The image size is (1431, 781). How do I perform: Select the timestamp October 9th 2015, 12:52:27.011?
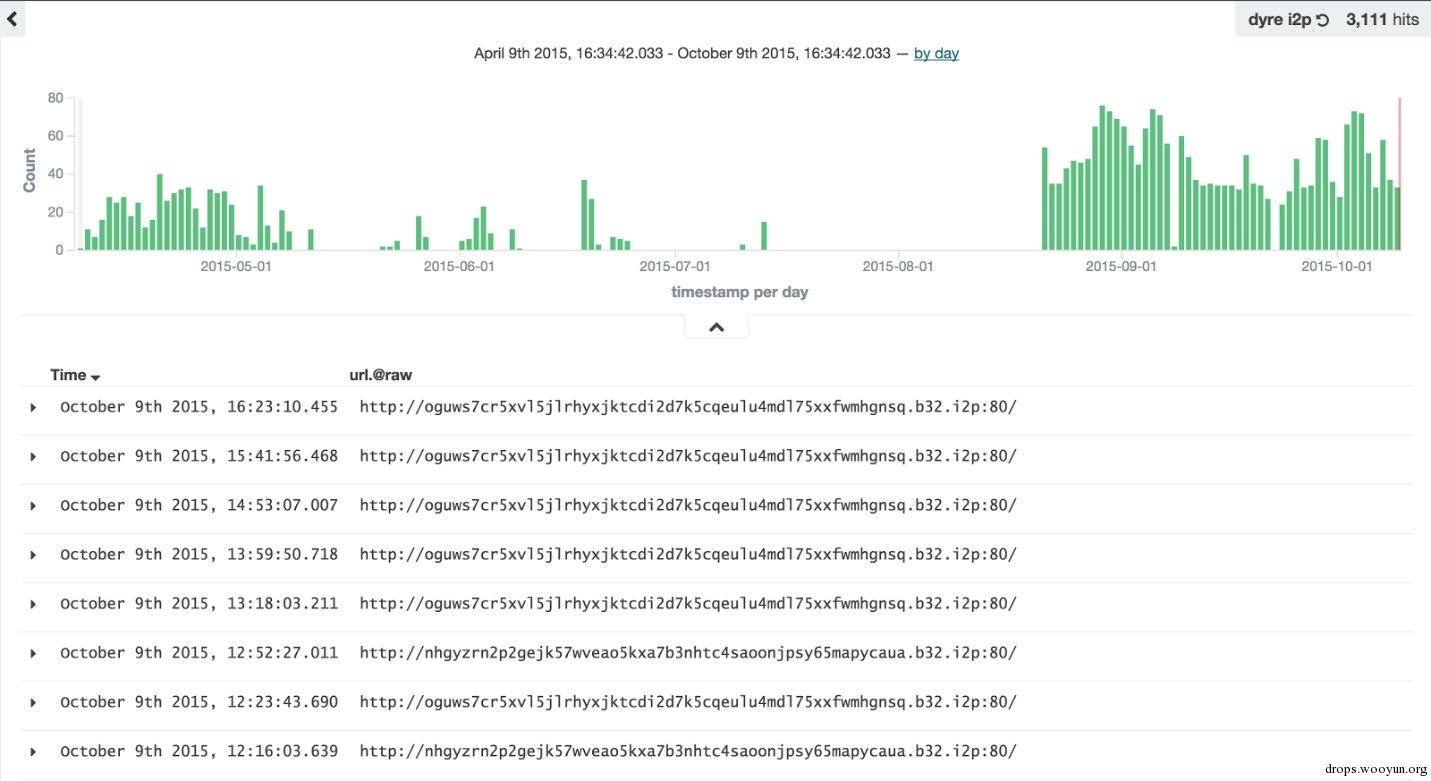(x=199, y=653)
